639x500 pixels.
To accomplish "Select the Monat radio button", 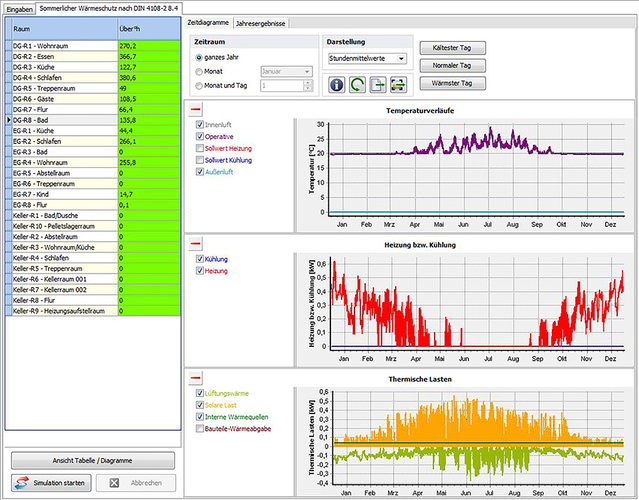I will click(x=198, y=73).
